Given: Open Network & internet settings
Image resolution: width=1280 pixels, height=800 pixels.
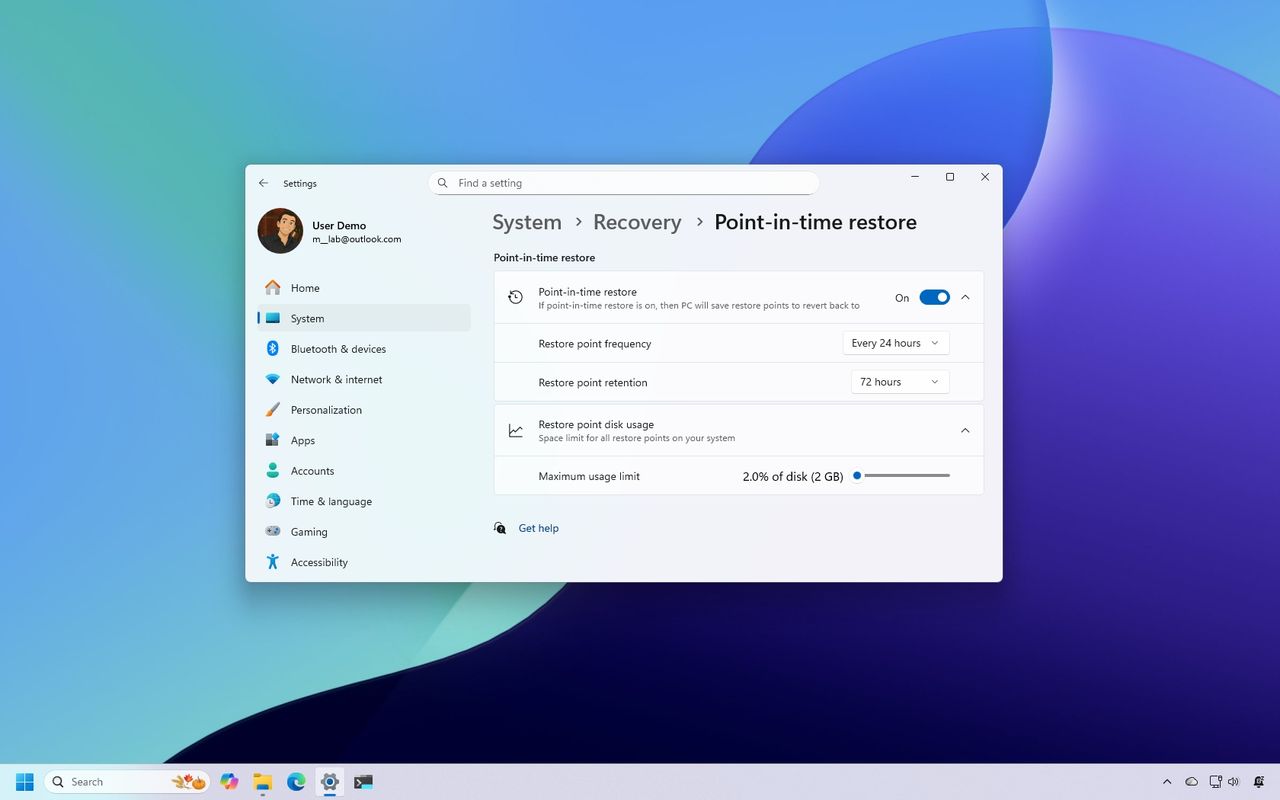Looking at the screenshot, I should 336,379.
